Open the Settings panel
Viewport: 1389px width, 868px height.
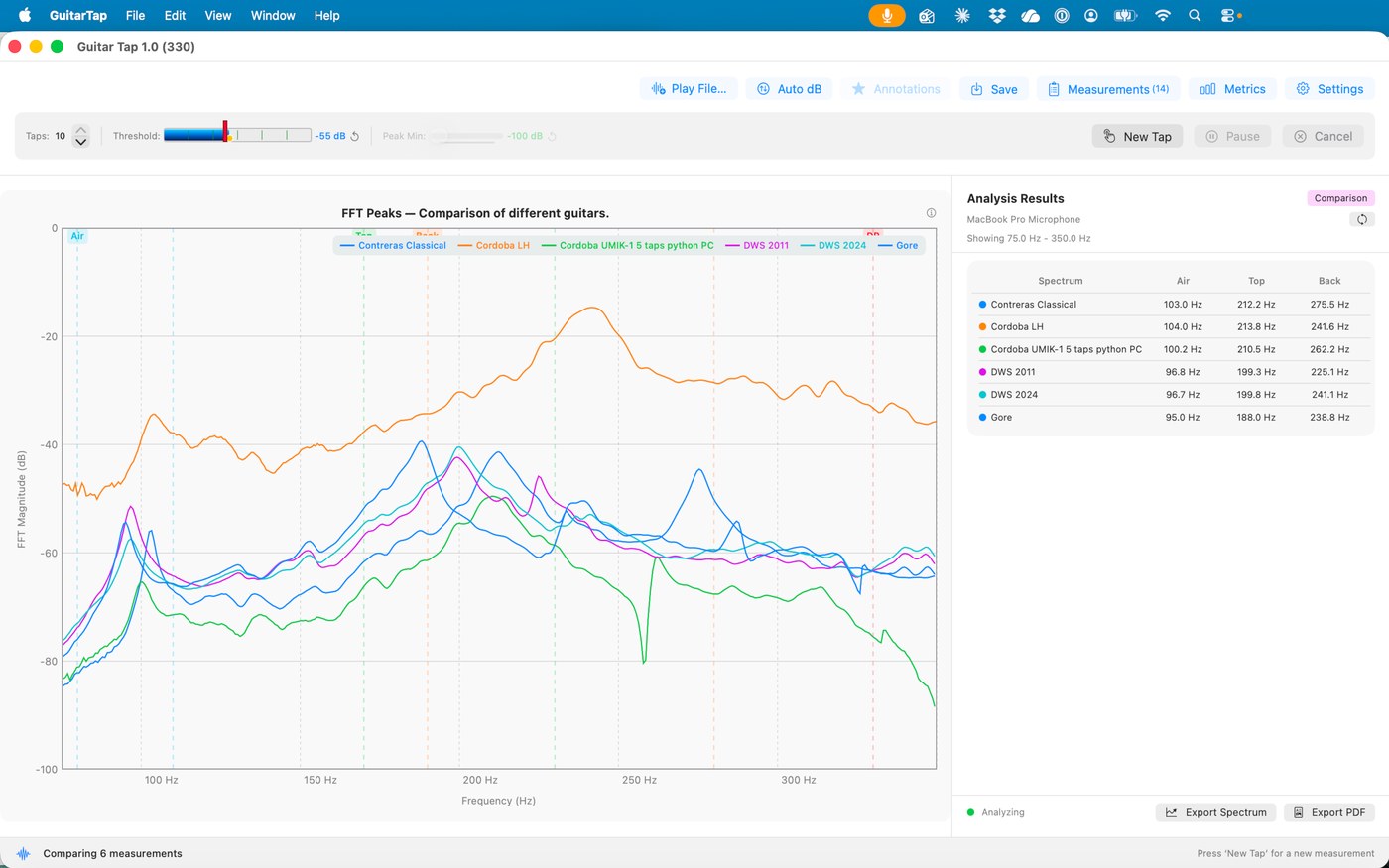coord(1329,89)
